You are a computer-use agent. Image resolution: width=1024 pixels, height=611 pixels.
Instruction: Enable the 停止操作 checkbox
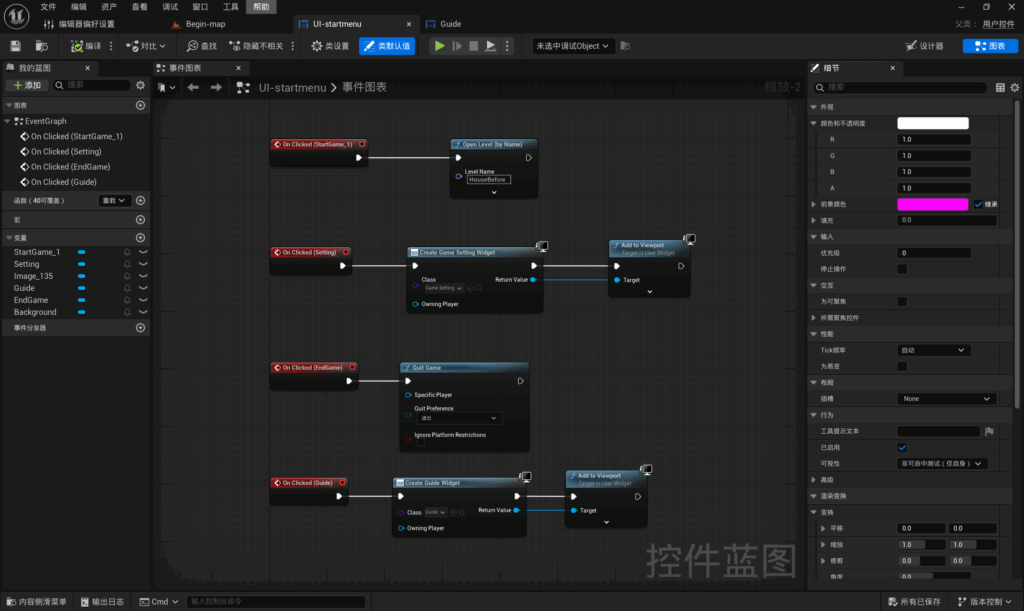pos(902,269)
